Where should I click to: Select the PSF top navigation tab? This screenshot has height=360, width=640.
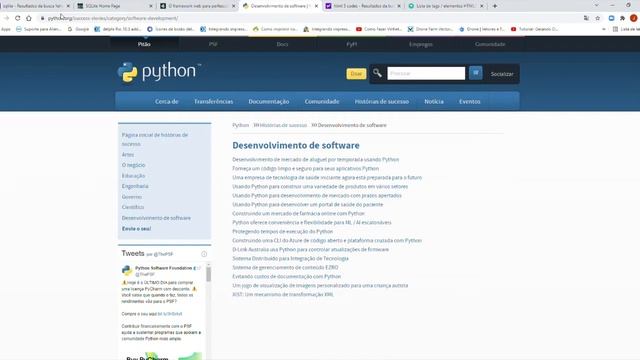[213, 44]
